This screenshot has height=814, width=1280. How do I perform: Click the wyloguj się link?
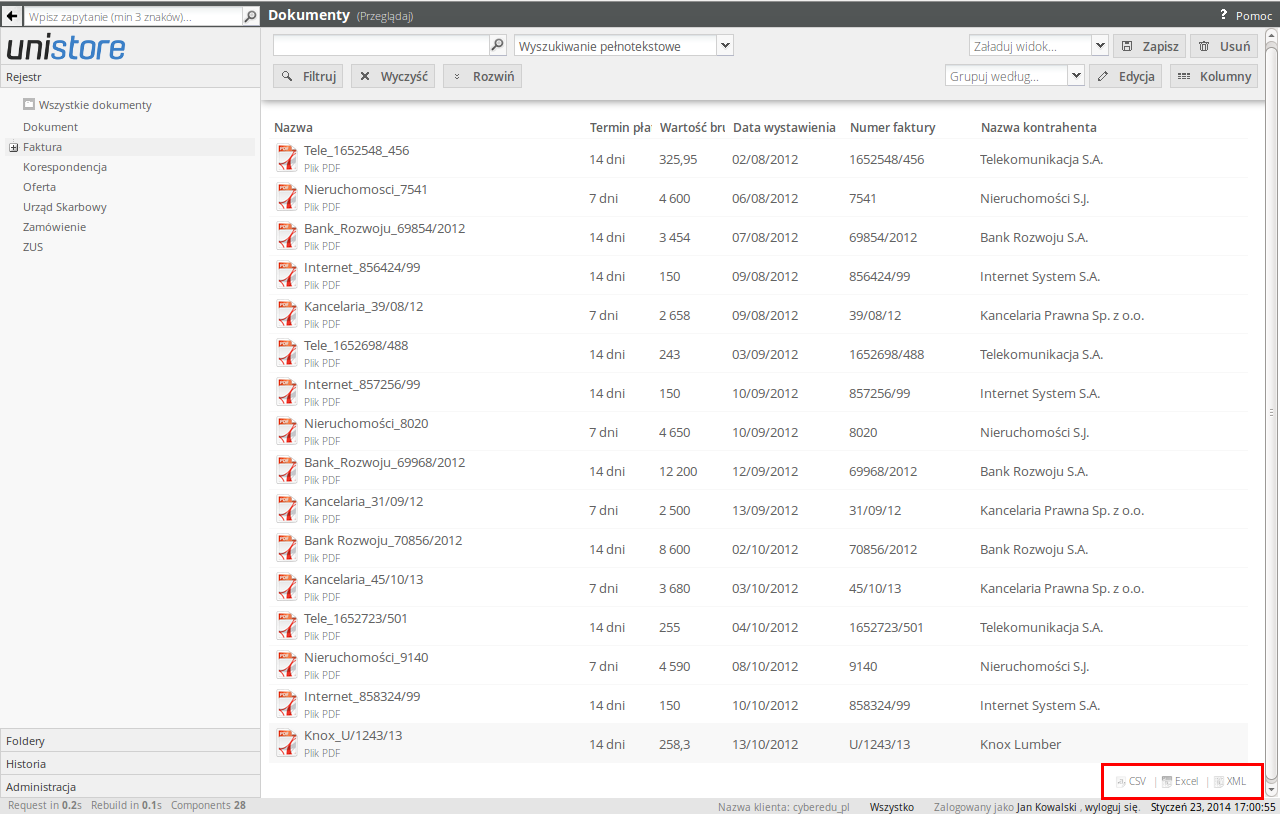coord(1110,807)
